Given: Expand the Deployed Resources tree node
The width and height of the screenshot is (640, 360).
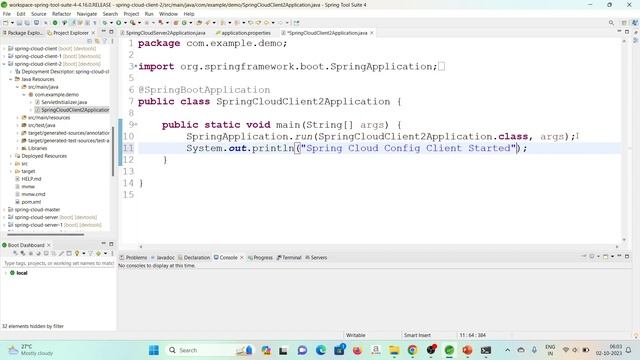Looking at the screenshot, I should (x=11, y=156).
